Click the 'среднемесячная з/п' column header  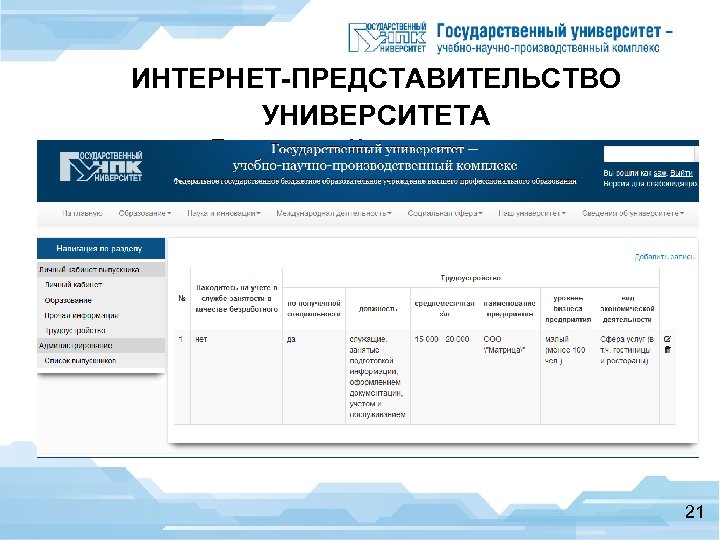pyautogui.click(x=444, y=309)
